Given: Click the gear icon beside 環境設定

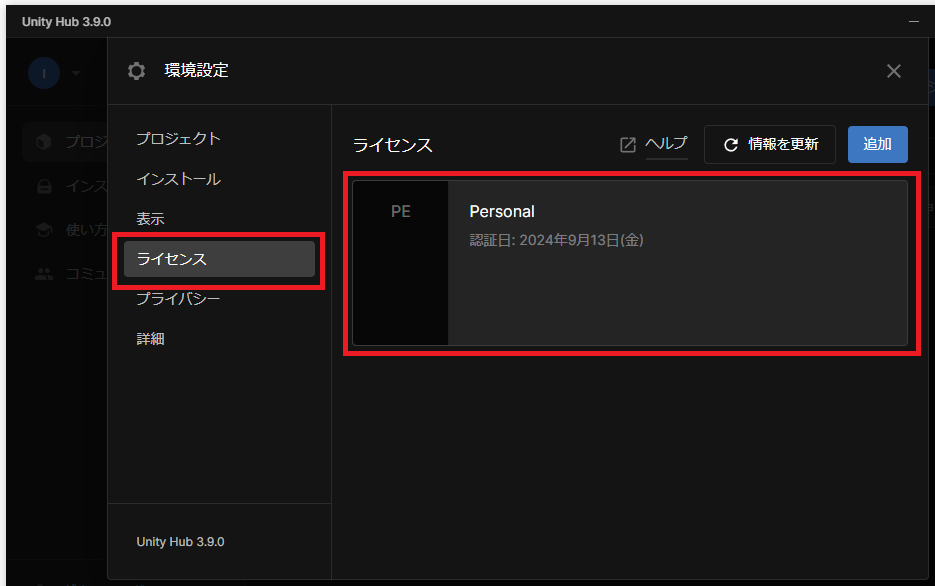Looking at the screenshot, I should 137,71.
